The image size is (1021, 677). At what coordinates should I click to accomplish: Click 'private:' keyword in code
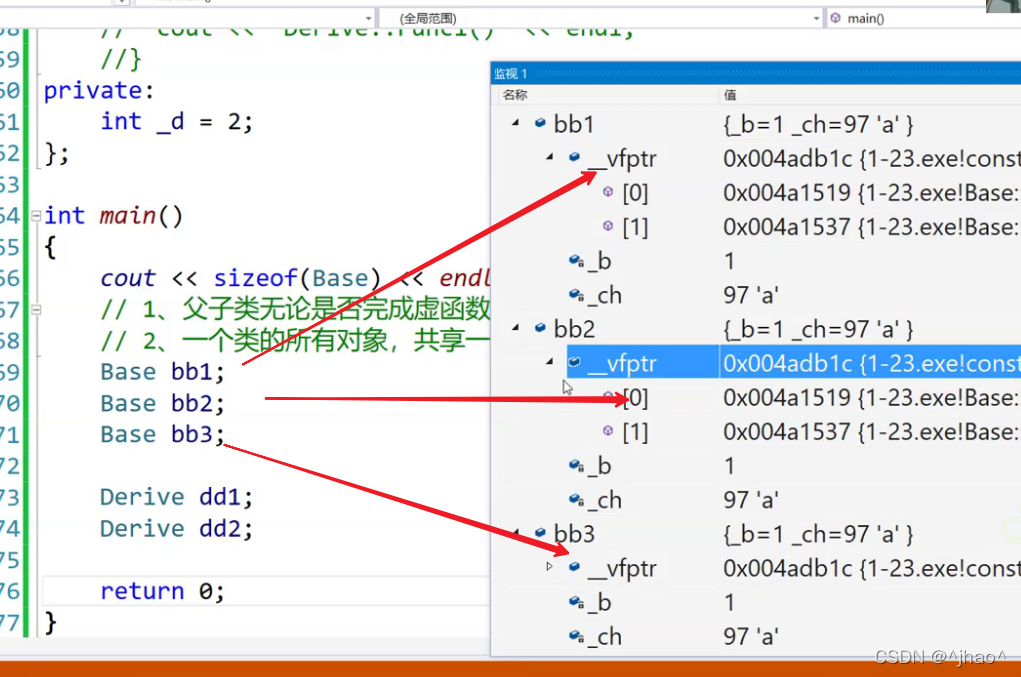(98, 90)
